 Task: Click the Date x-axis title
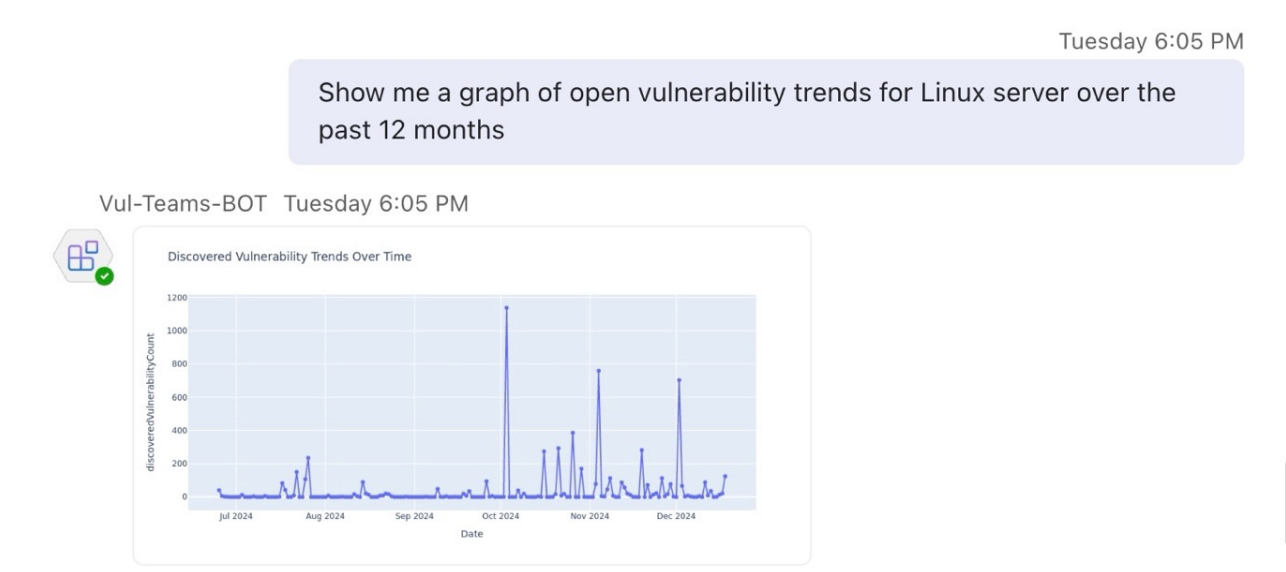tap(471, 534)
